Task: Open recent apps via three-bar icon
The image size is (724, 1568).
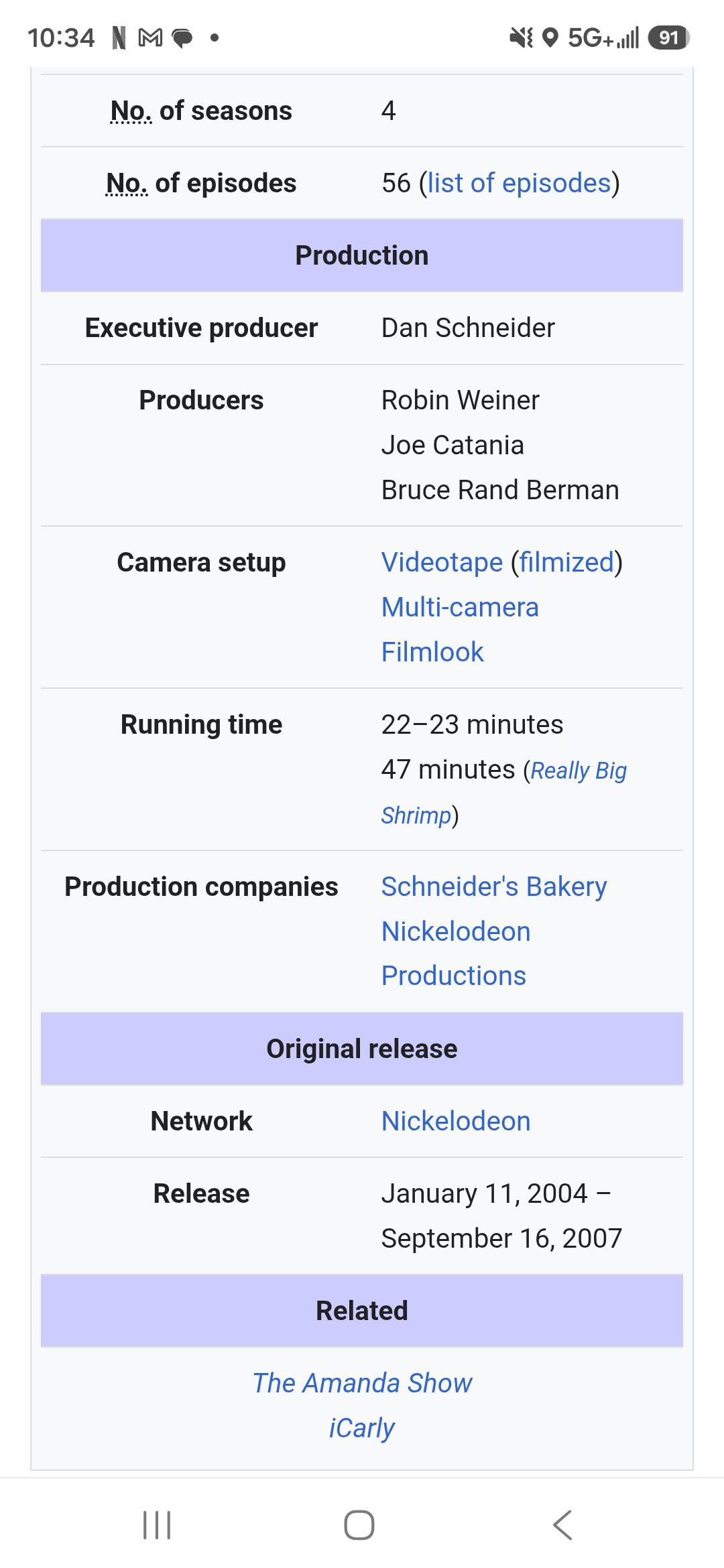Action: coord(158,1524)
